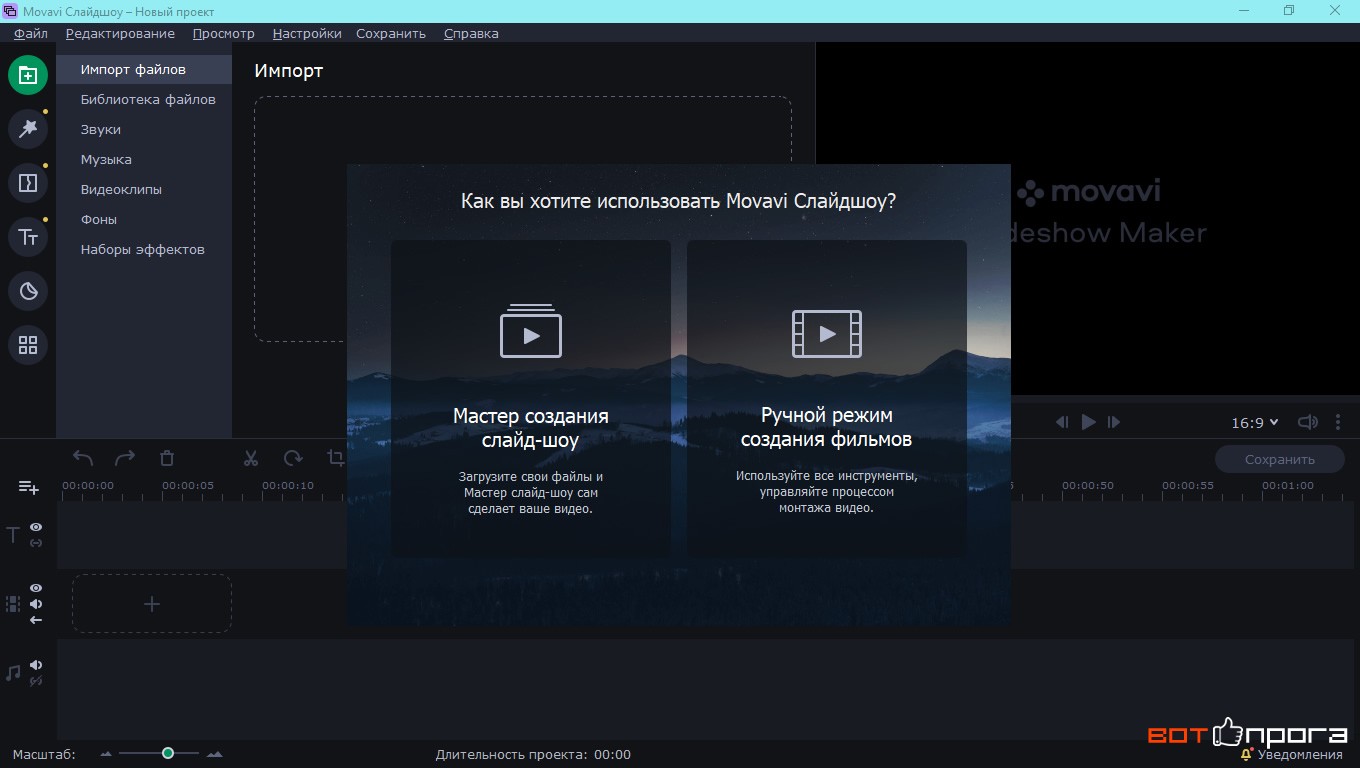Screen dimensions: 1360x768
Task: Click the 00:00:05 mark on timeline ruler
Action: [x=188, y=485]
